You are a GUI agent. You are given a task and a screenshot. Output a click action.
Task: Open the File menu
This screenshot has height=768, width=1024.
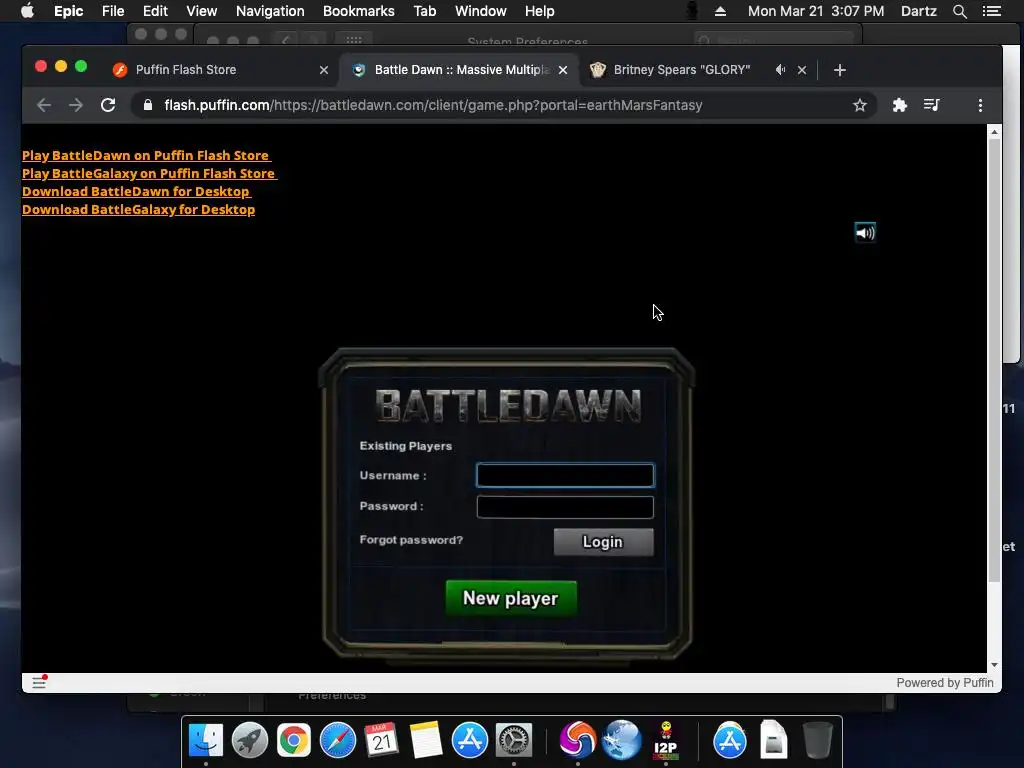[x=113, y=11]
